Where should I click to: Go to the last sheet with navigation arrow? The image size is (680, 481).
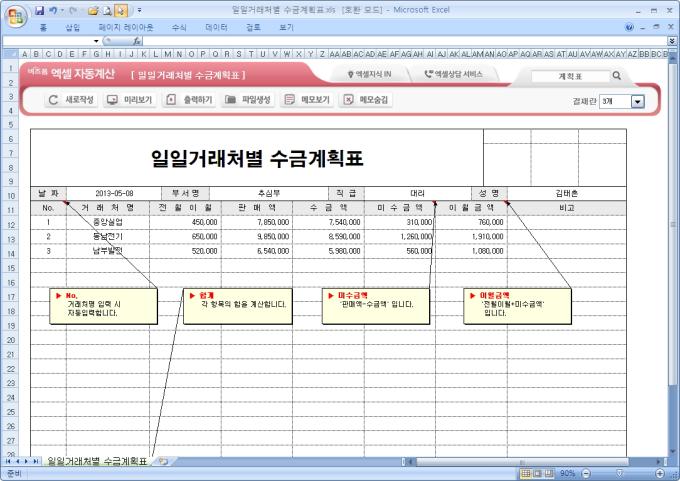36,461
